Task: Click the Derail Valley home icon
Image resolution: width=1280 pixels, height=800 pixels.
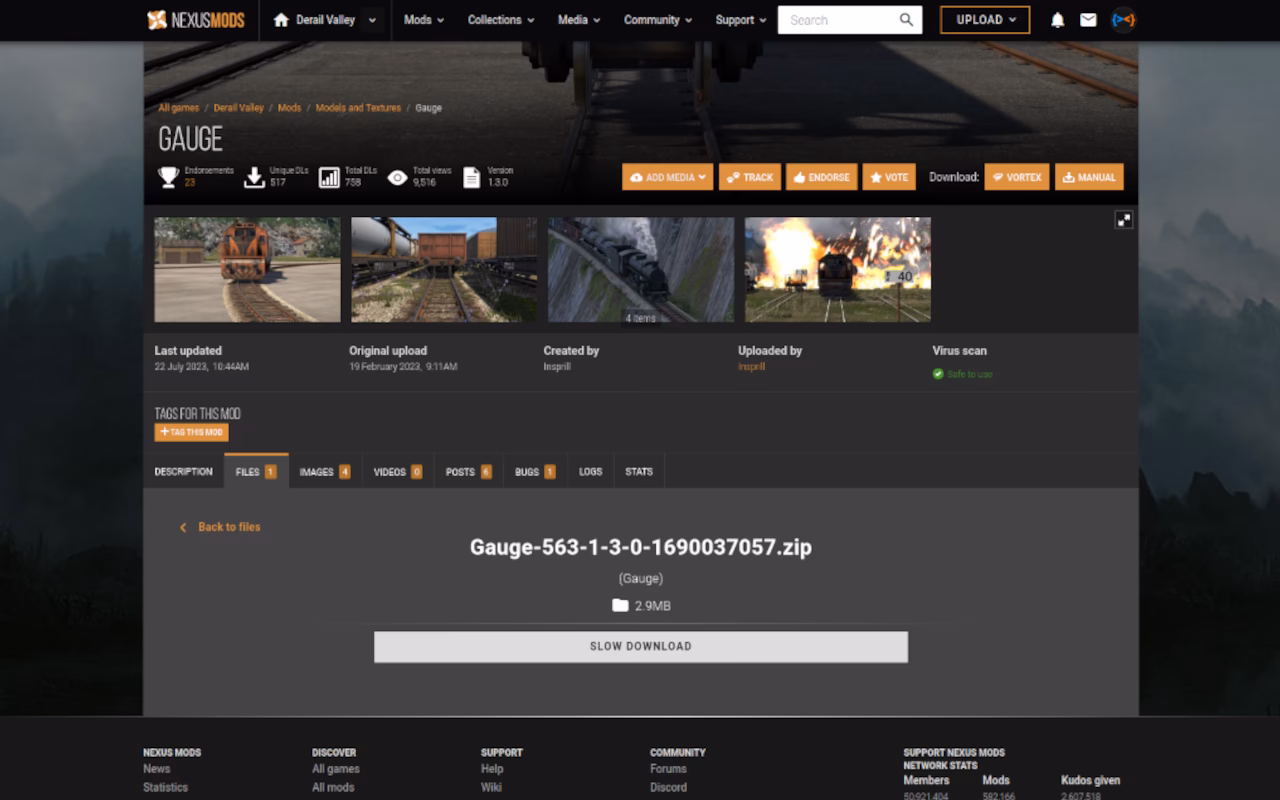Action: tap(281, 20)
